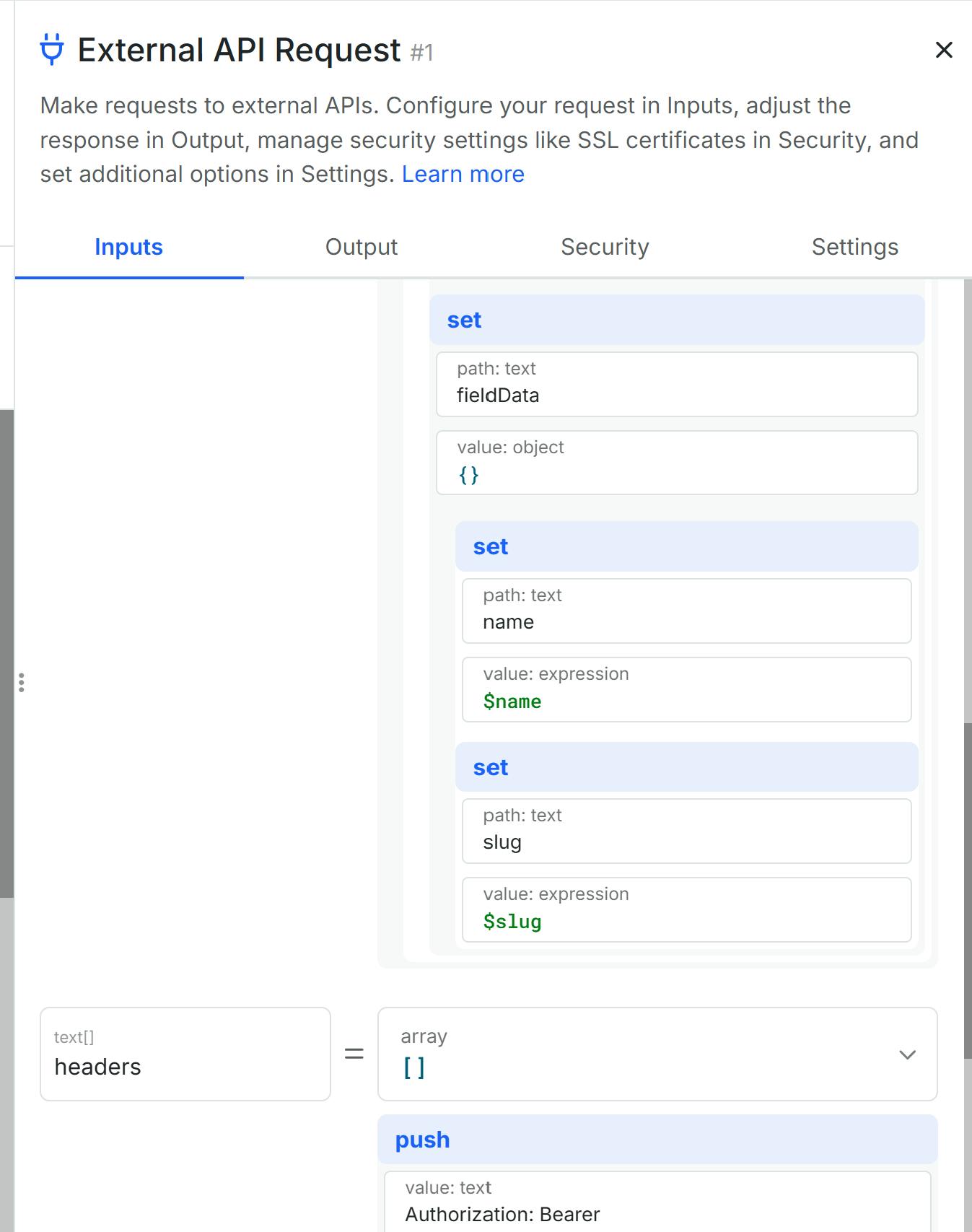972x1232 pixels.
Task: Open the Output tab
Action: click(x=361, y=247)
